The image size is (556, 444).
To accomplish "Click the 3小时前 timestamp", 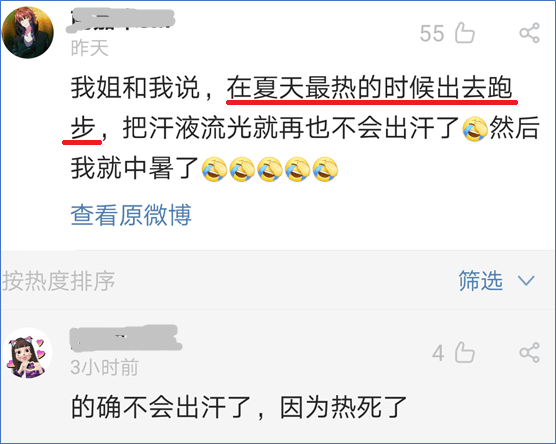I will [x=104, y=367].
